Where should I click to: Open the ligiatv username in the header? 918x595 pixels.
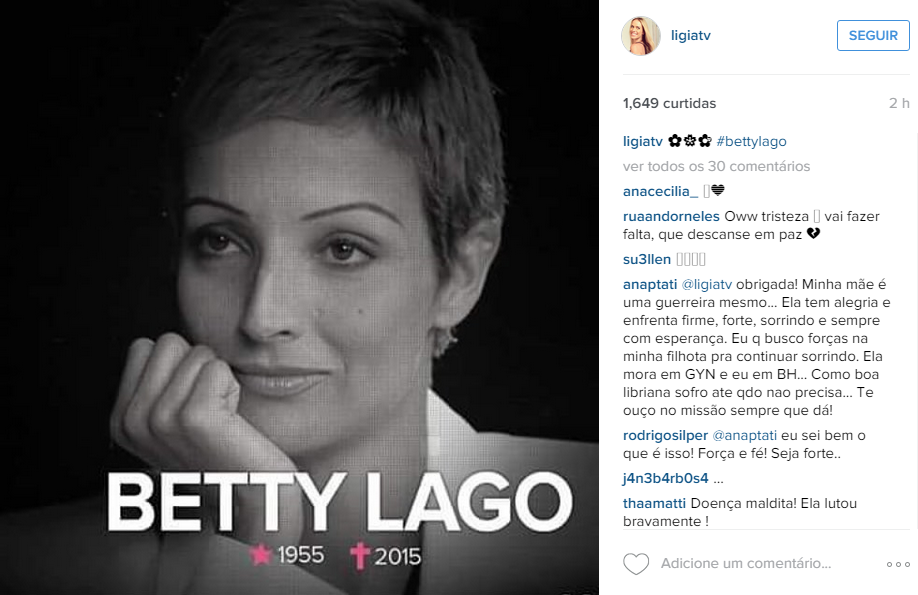click(x=690, y=36)
